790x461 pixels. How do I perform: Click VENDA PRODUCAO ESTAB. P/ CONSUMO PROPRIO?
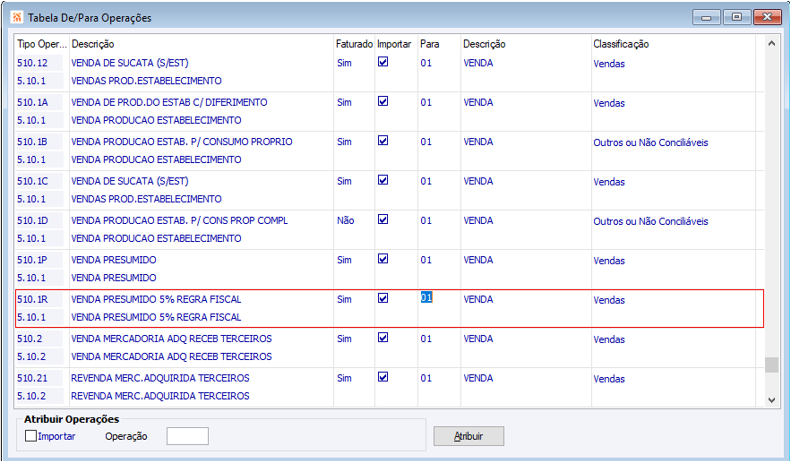181,142
